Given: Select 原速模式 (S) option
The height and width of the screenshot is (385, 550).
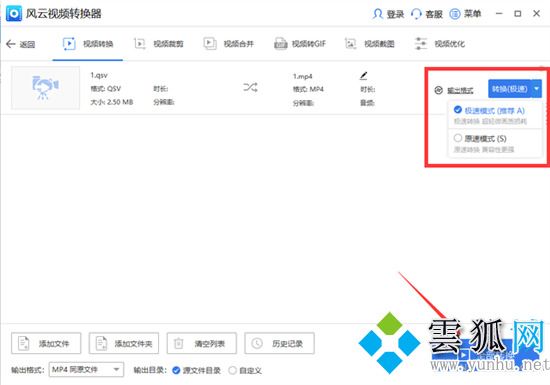Looking at the screenshot, I should click(495, 143).
